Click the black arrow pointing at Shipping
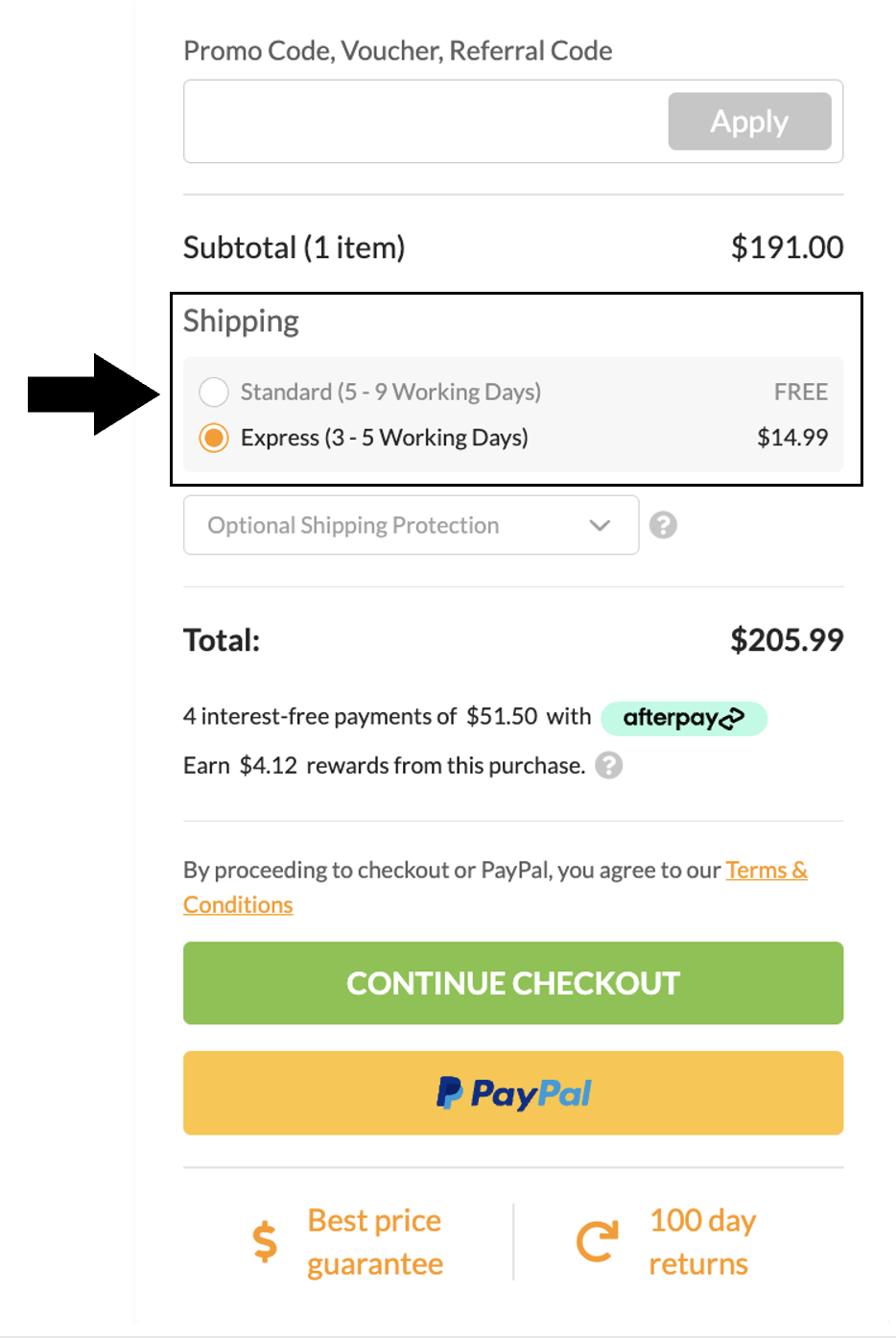This screenshot has height=1338, width=896. [93, 394]
